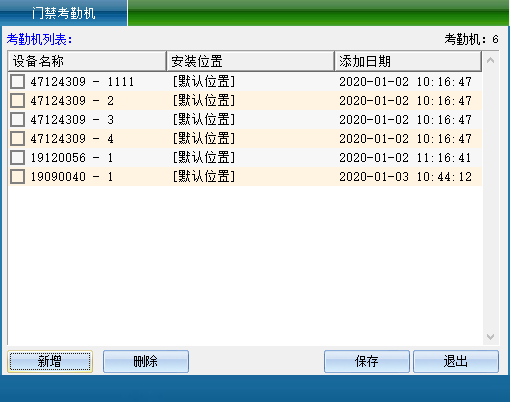Click the scrollbar up arrow
This screenshot has width=510, height=402.
(x=490, y=61)
